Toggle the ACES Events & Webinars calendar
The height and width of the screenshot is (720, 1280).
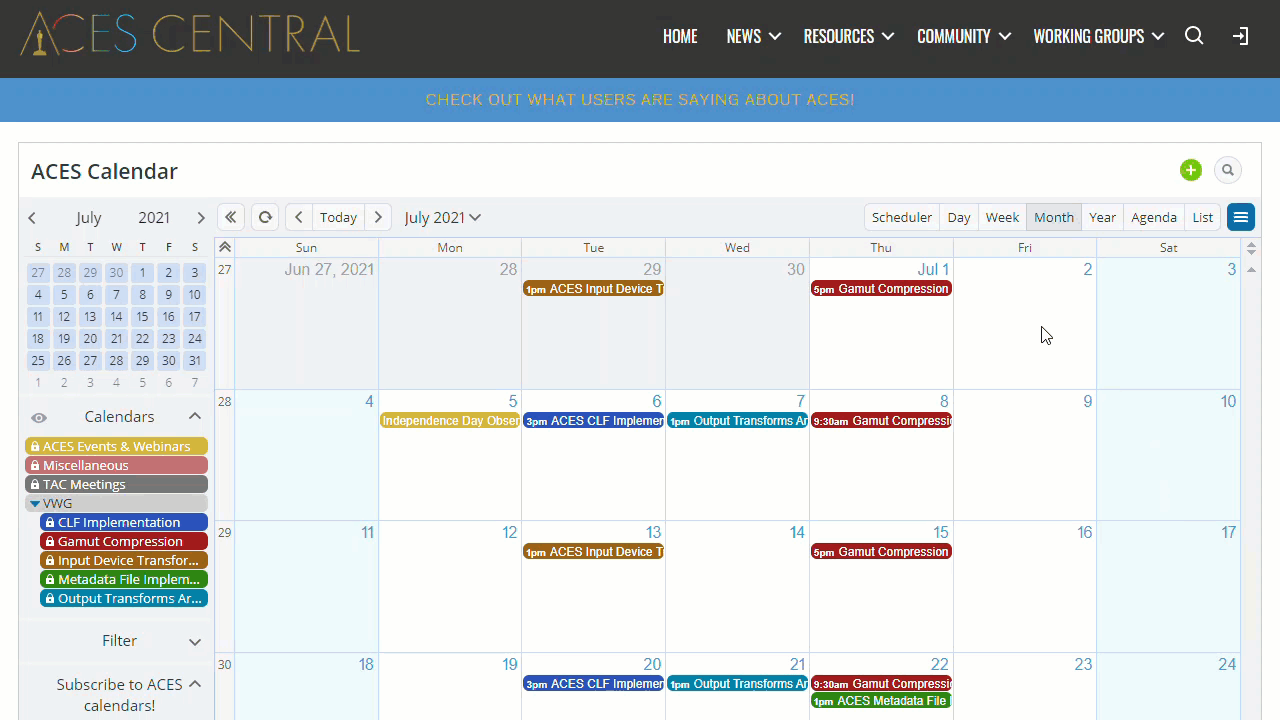click(116, 446)
